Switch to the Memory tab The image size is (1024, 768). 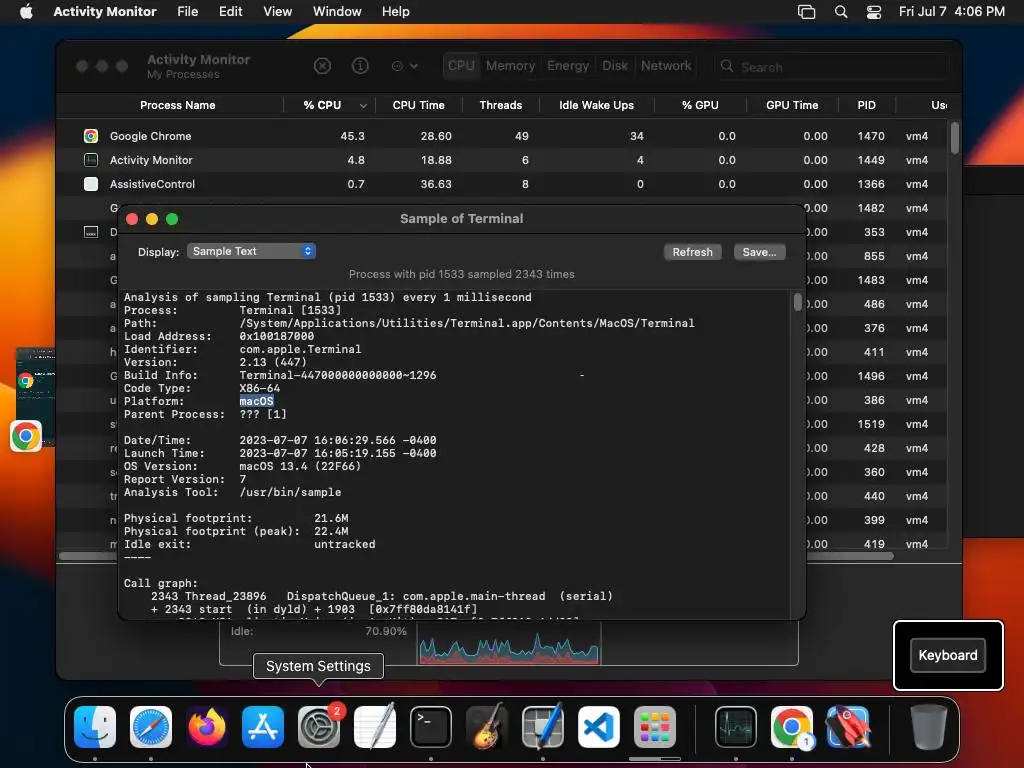click(510, 66)
